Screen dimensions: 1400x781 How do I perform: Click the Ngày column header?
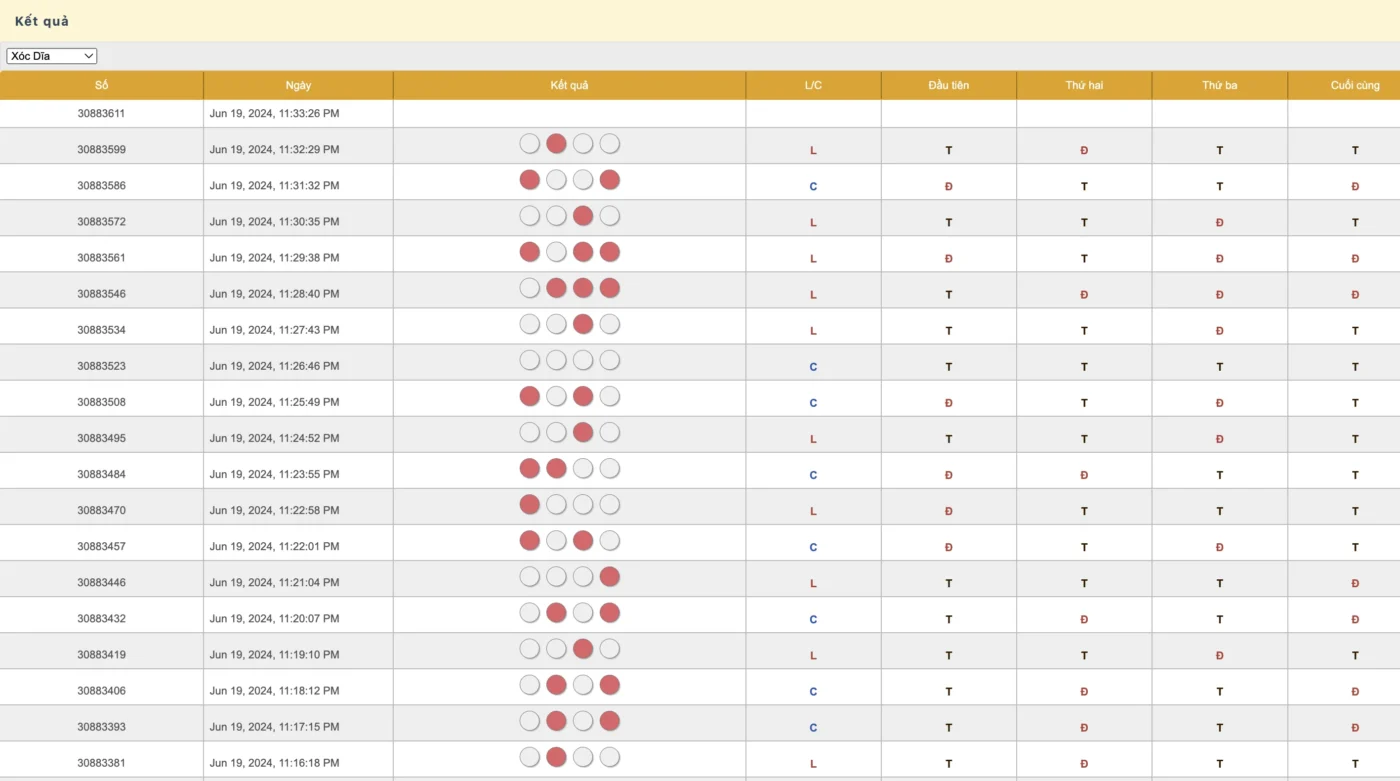tap(298, 85)
